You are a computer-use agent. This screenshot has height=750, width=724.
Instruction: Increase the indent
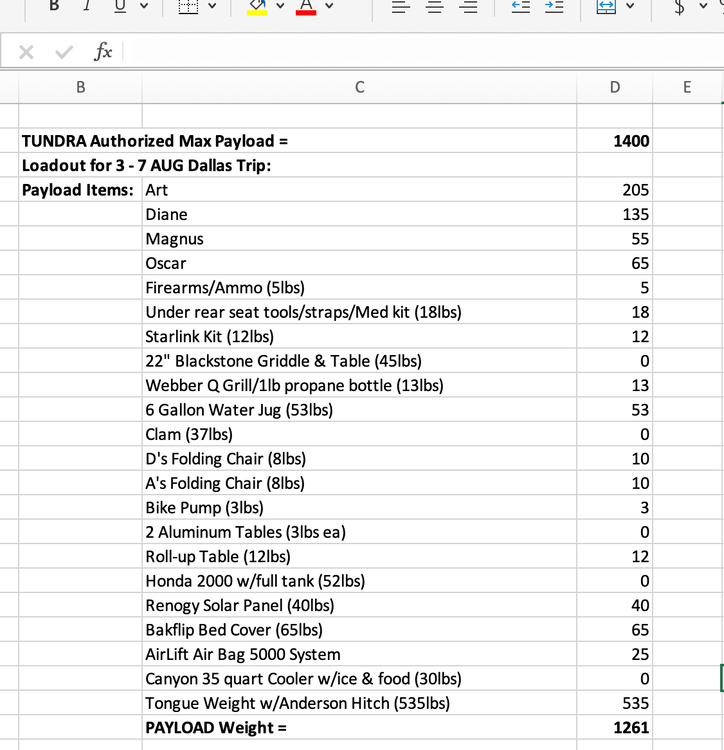[554, 7]
